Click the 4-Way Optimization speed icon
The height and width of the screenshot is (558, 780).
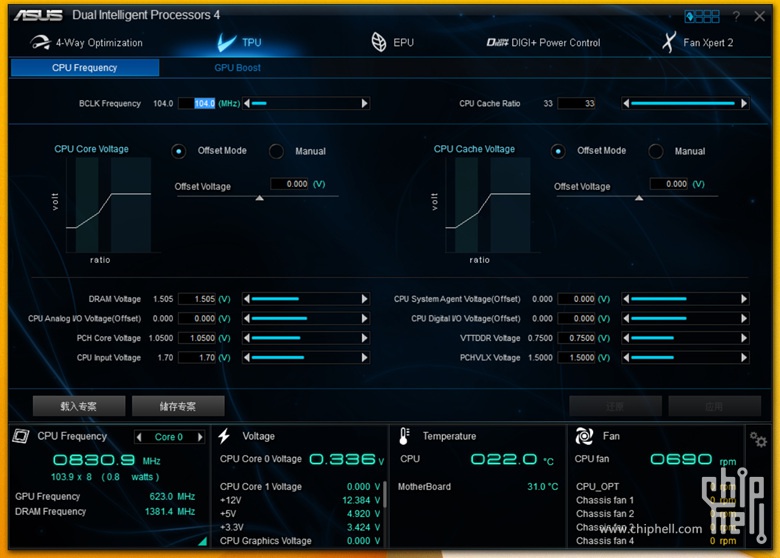click(x=40, y=43)
